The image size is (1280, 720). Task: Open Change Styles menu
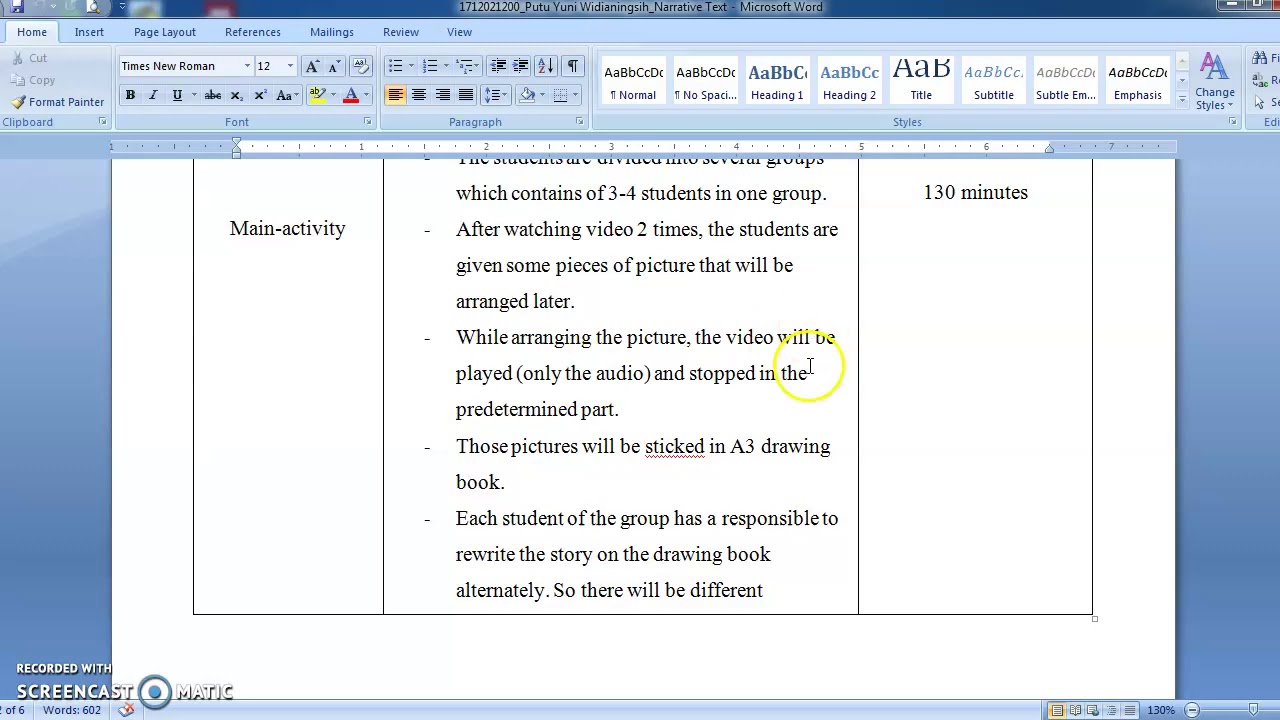1215,83
